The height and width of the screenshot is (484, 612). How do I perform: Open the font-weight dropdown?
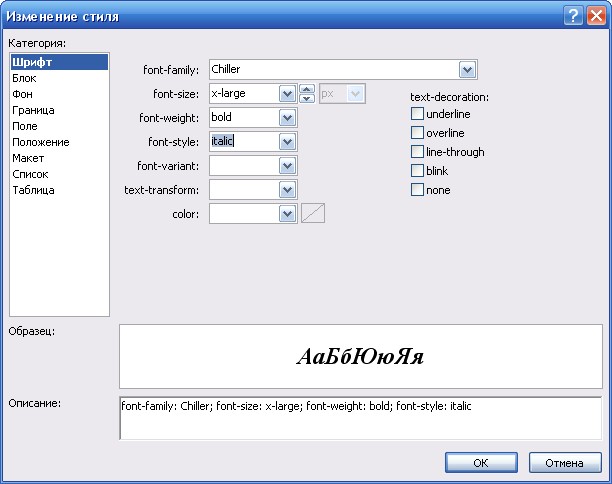(287, 117)
